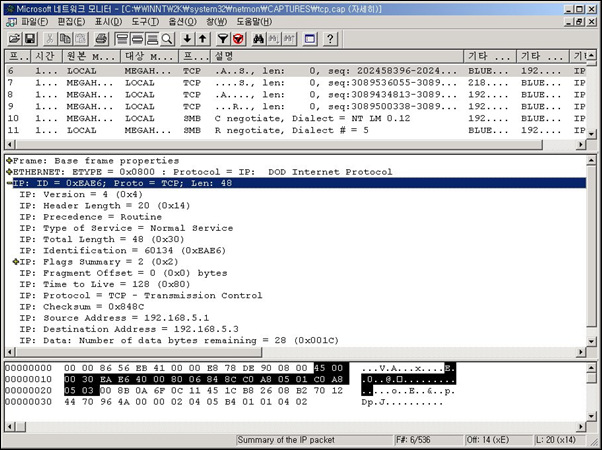The width and height of the screenshot is (602, 450).
Task: Open the display filter funnel icon
Action: [x=223, y=39]
